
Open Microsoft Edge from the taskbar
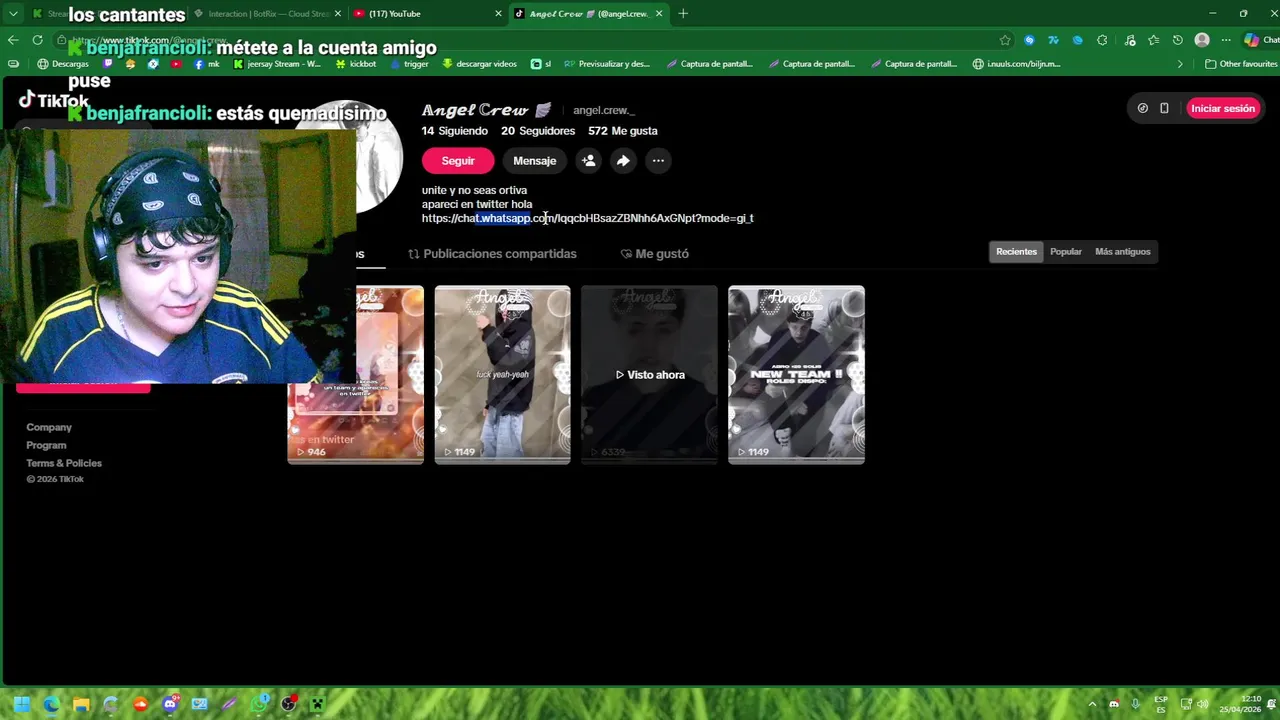(x=51, y=704)
